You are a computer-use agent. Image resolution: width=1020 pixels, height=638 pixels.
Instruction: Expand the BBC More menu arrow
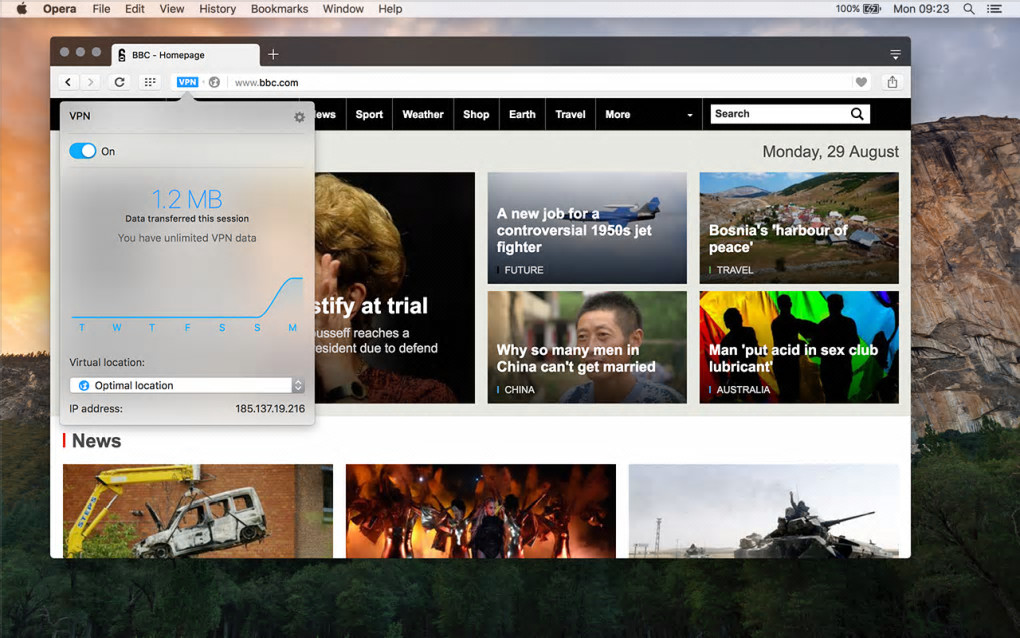(x=690, y=115)
